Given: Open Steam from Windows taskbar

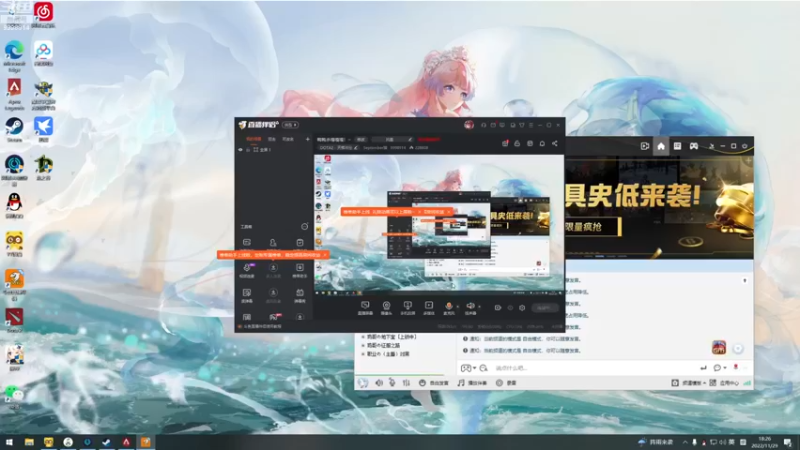Looking at the screenshot, I should click(x=107, y=442).
